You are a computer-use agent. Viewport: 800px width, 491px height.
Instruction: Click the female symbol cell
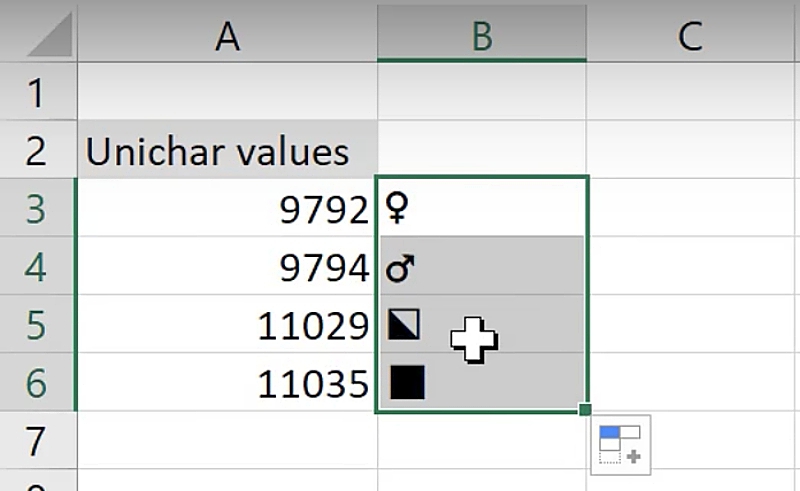pyautogui.click(x=482, y=209)
